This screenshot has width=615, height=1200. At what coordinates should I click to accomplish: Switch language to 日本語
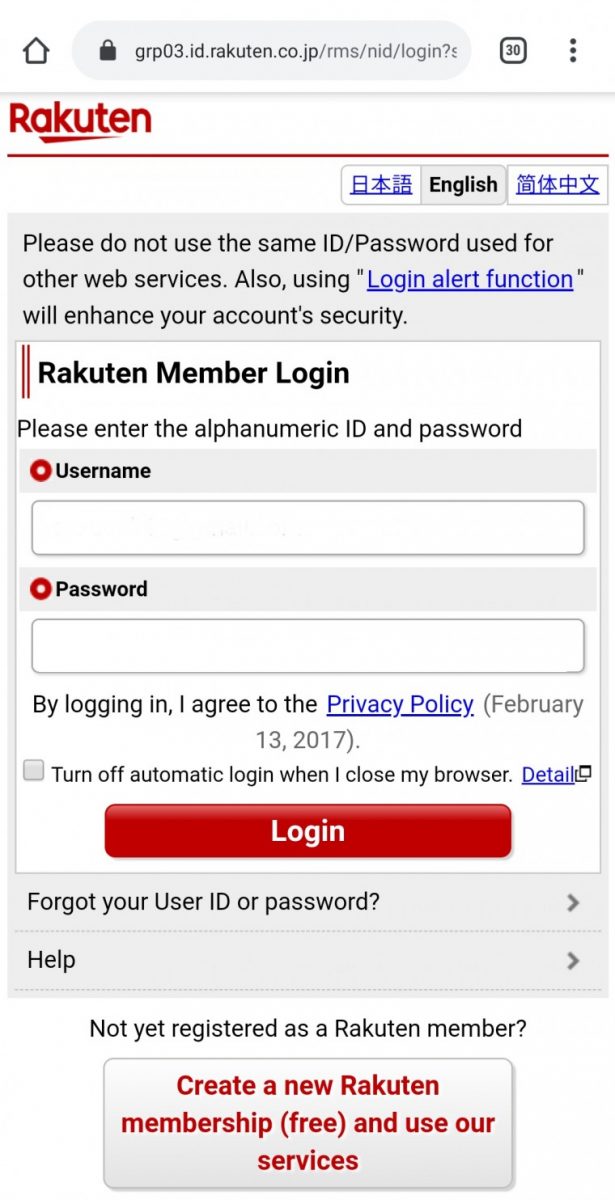[x=381, y=185]
